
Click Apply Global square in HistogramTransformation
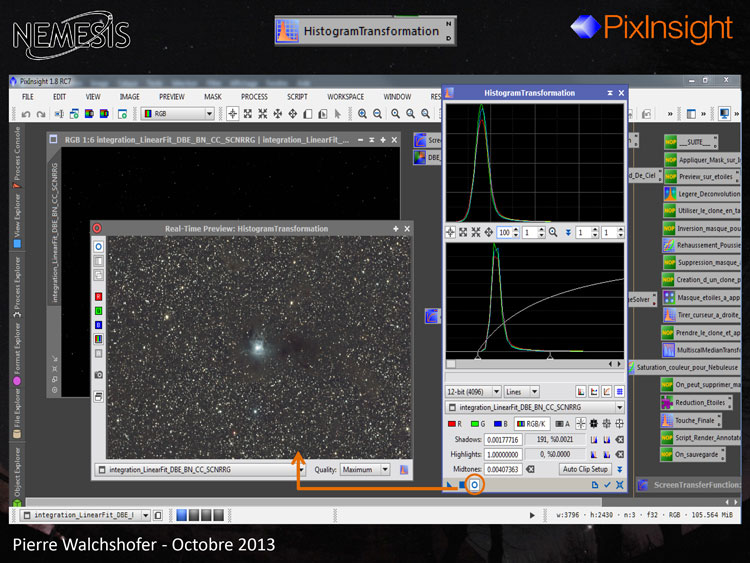pos(462,485)
